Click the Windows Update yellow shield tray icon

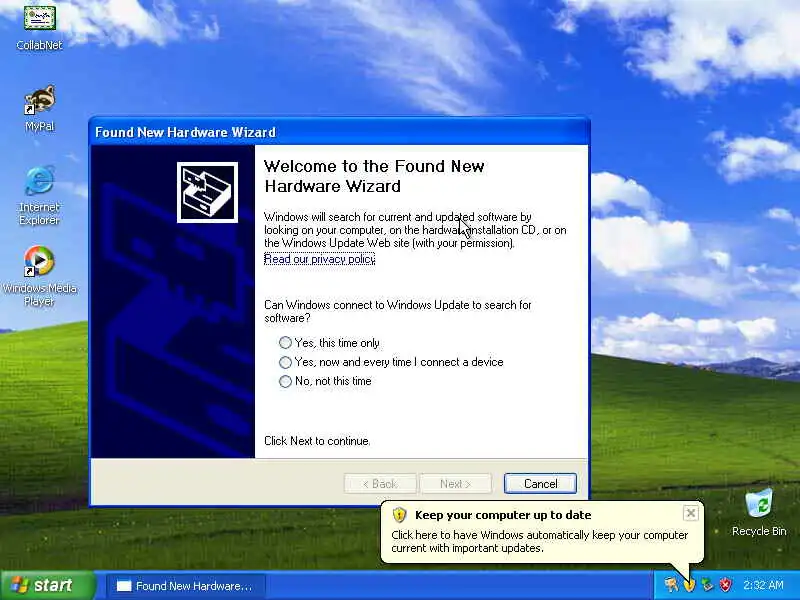click(x=690, y=585)
